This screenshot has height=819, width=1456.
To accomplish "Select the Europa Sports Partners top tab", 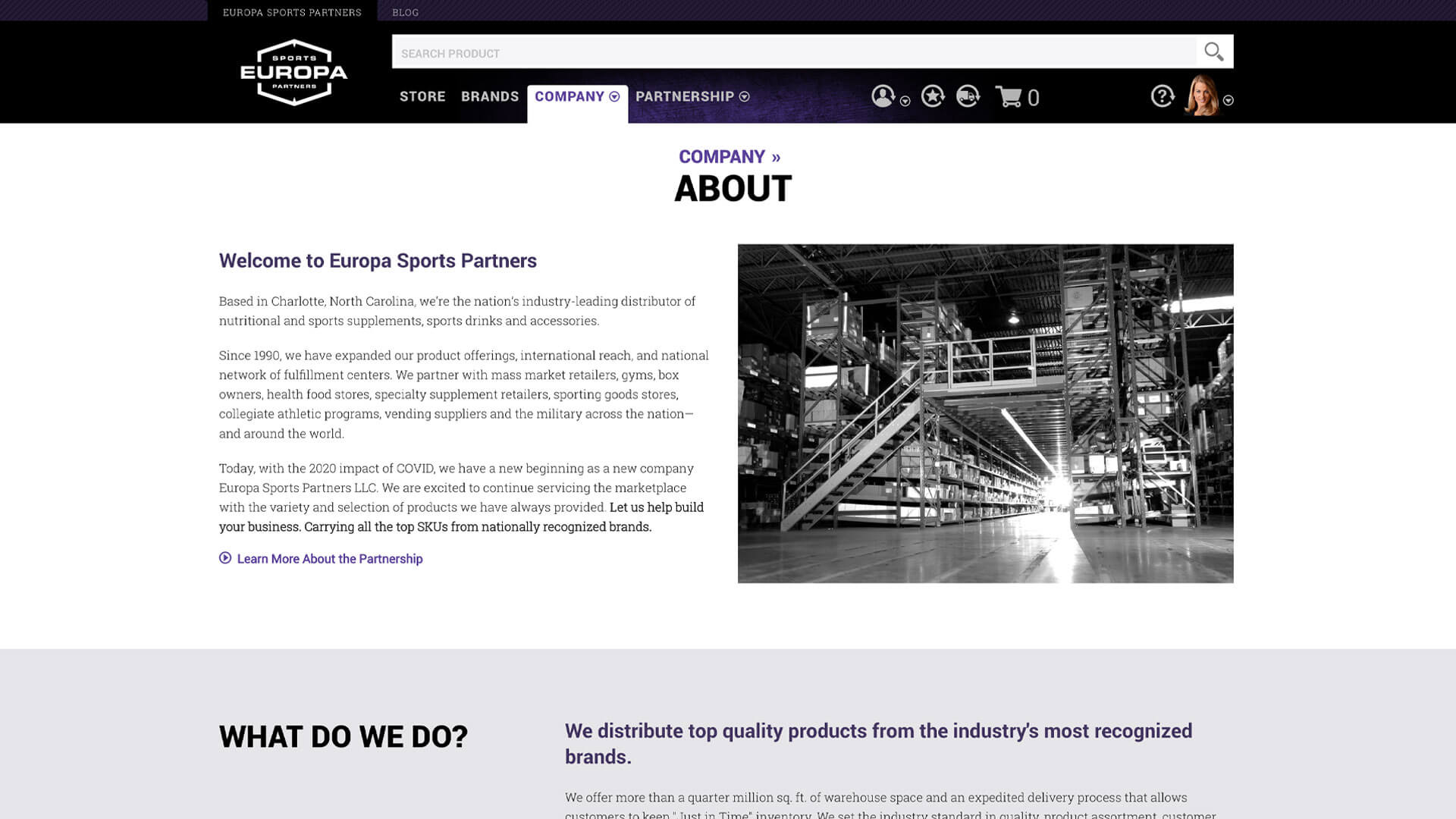I will pyautogui.click(x=292, y=12).
